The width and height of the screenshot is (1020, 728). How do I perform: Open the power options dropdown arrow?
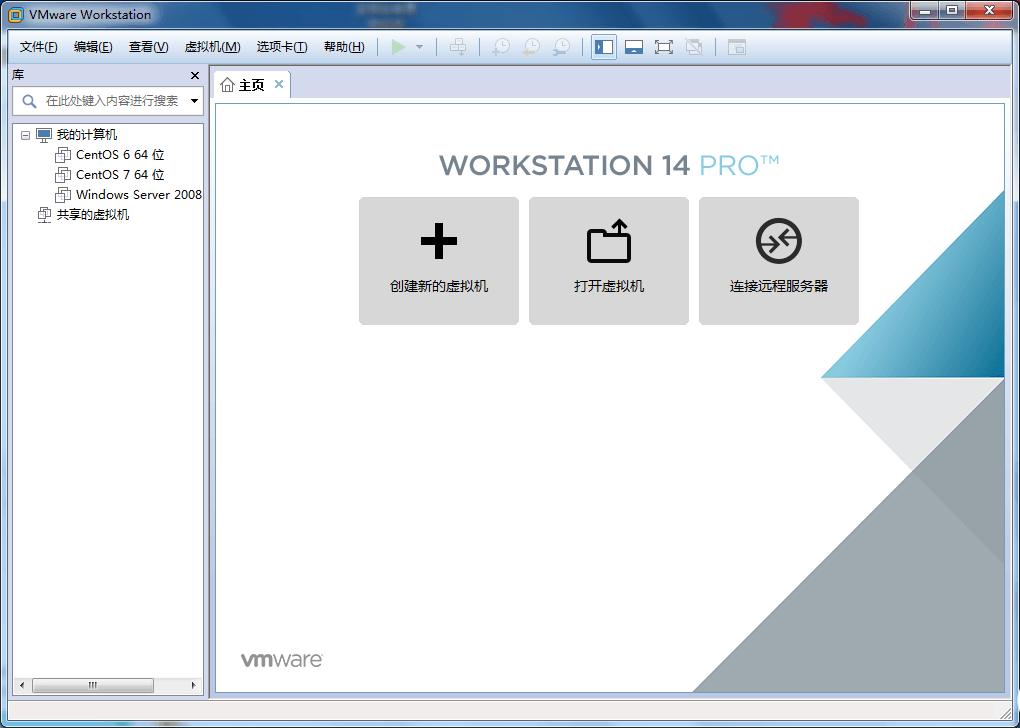click(420, 47)
